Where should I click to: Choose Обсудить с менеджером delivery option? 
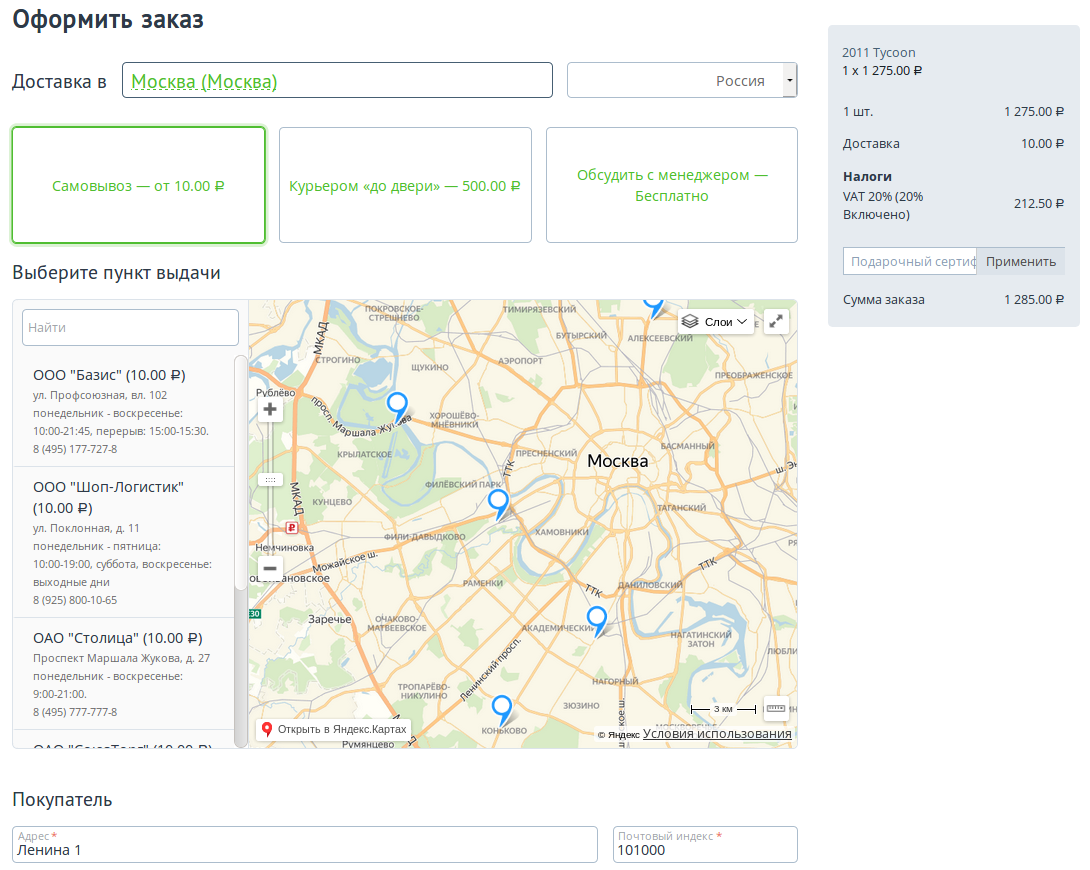click(x=672, y=185)
